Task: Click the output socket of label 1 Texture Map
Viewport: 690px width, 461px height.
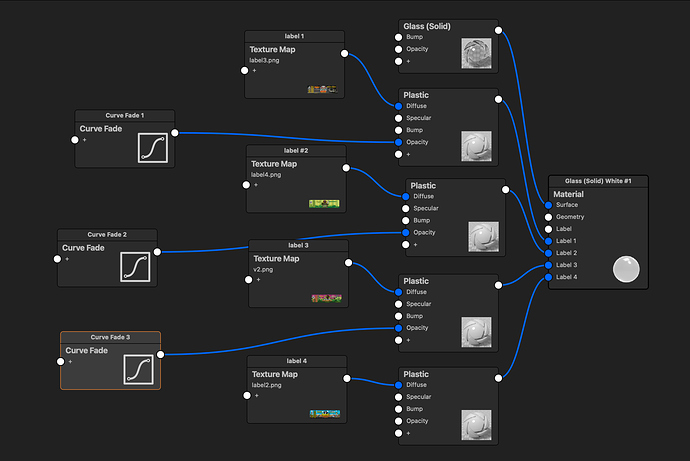Action: (345, 53)
